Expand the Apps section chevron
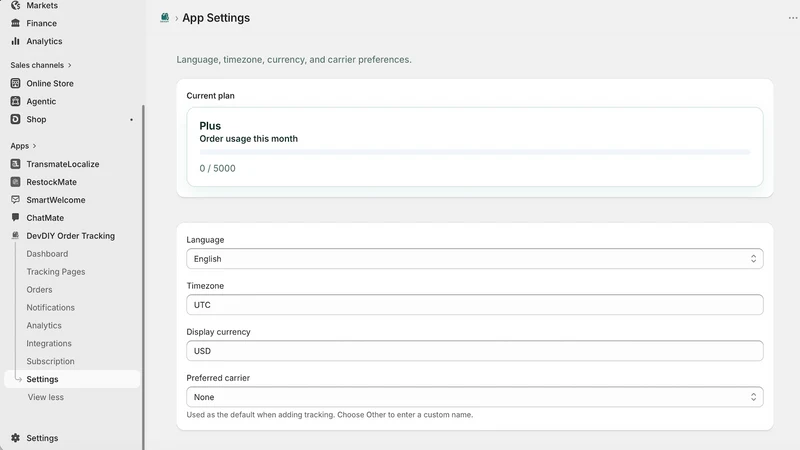This screenshot has width=800, height=450. (x=34, y=146)
